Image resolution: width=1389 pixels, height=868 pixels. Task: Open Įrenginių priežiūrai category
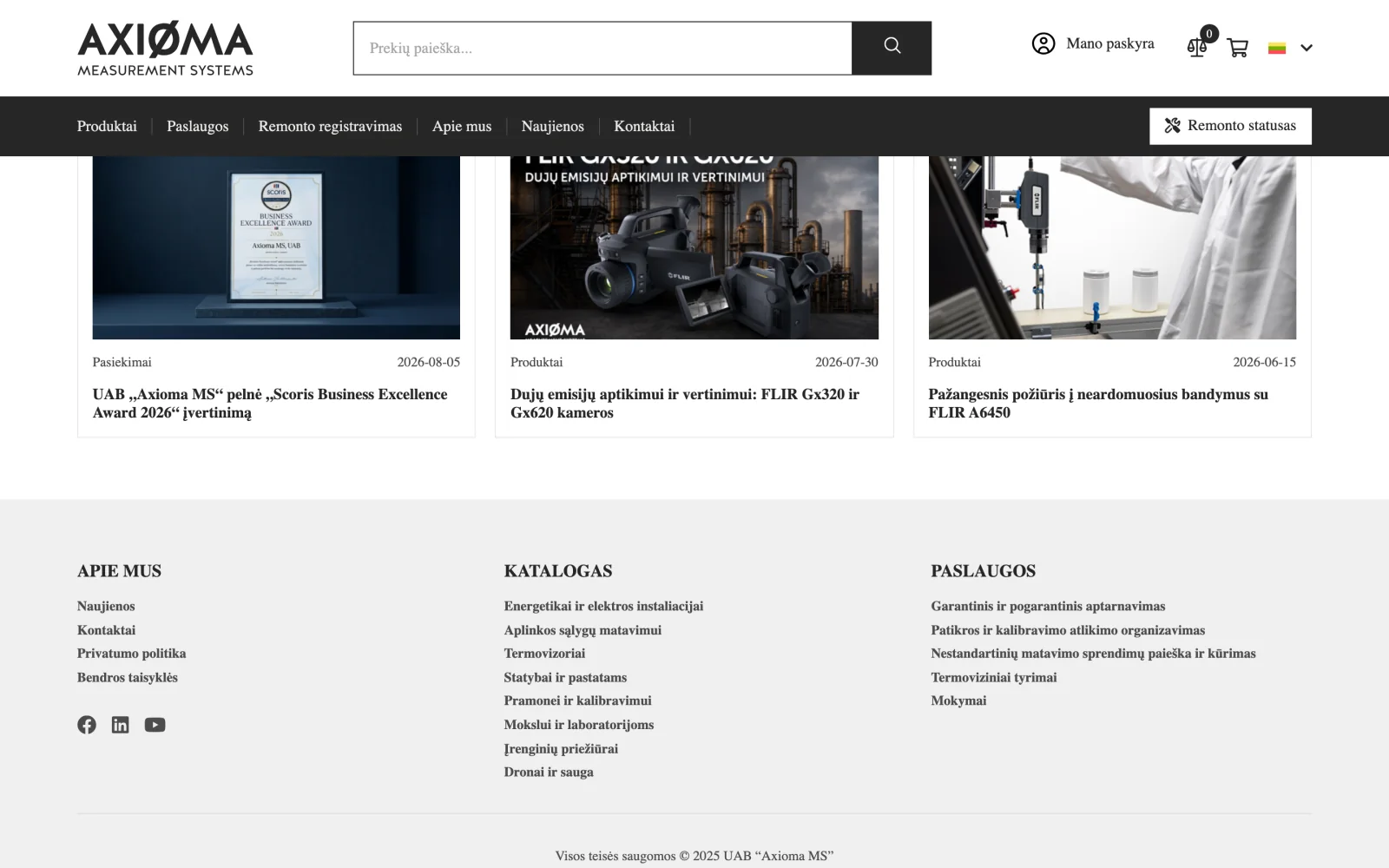pyautogui.click(x=561, y=748)
